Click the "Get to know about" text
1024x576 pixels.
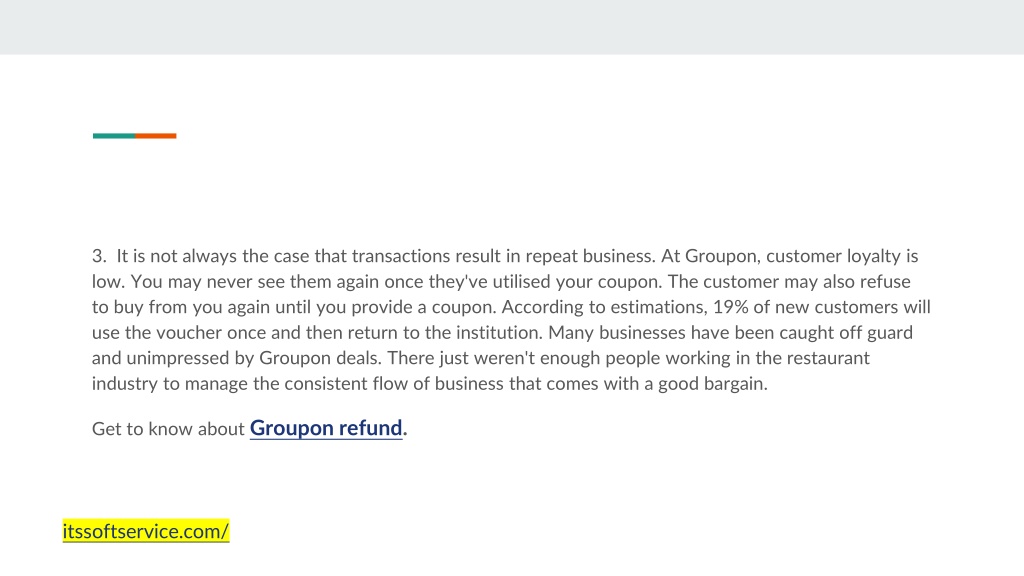pos(168,429)
